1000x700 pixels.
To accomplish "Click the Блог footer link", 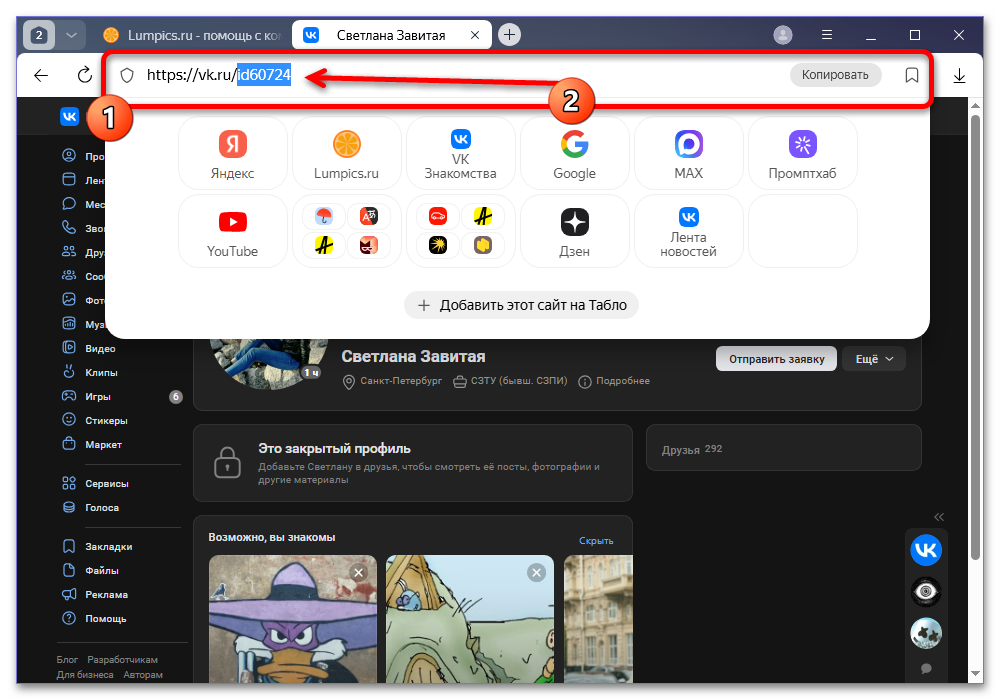I will click(67, 660).
